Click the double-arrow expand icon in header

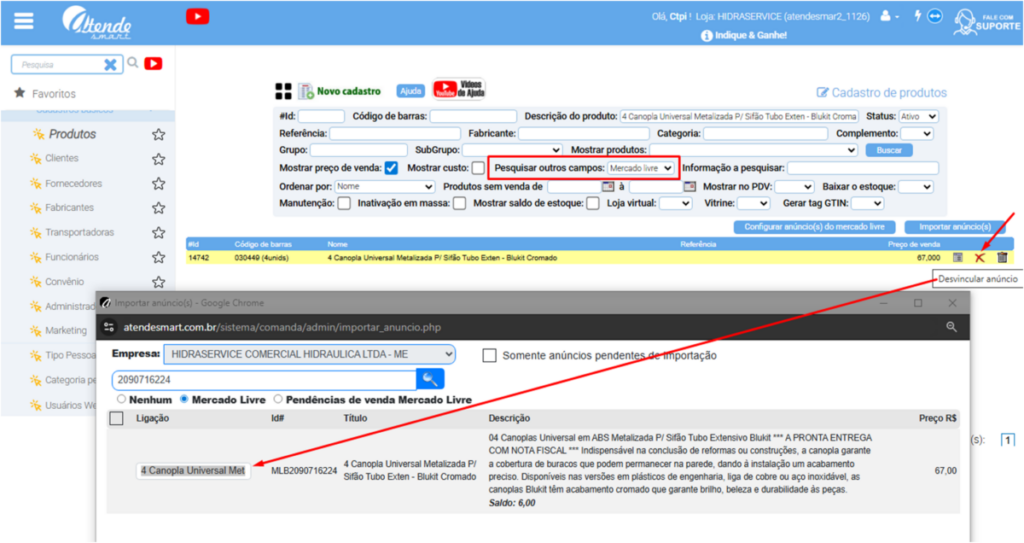(935, 16)
